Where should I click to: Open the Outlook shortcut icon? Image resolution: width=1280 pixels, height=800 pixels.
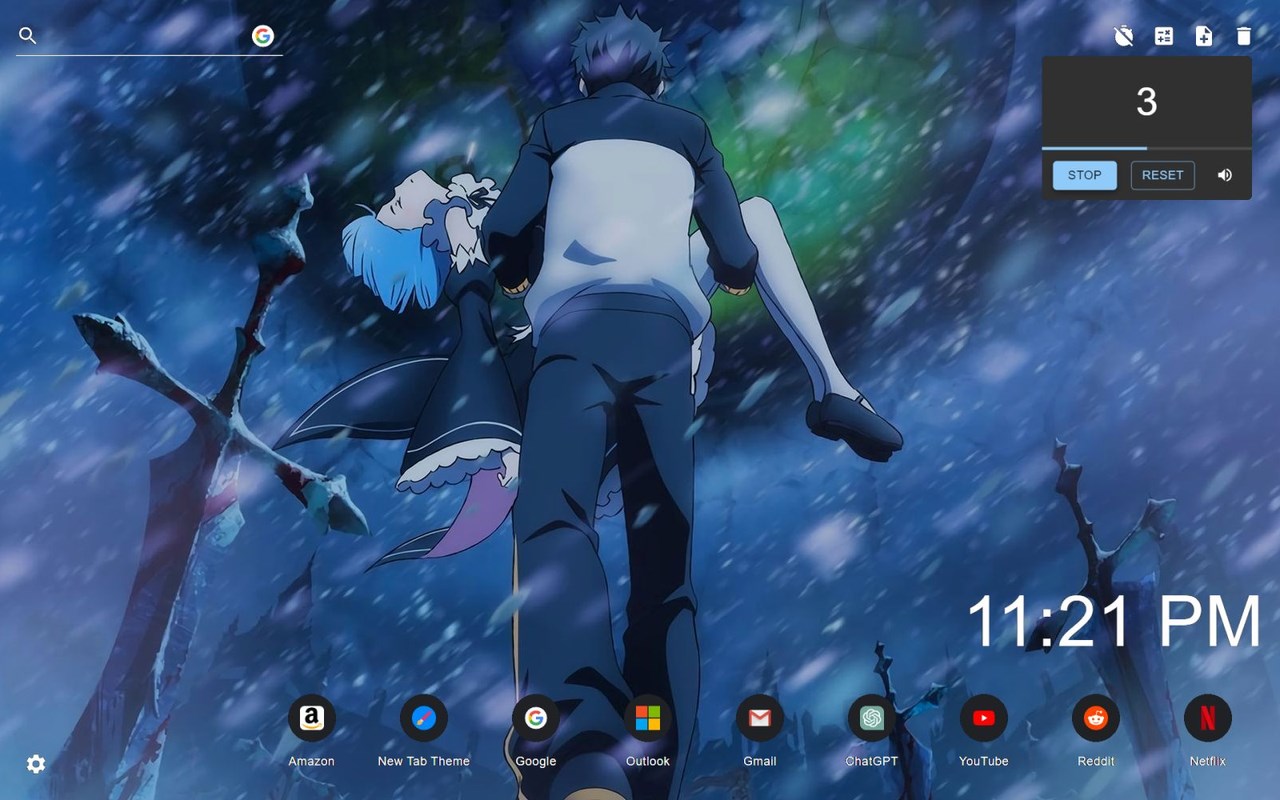pyautogui.click(x=648, y=718)
